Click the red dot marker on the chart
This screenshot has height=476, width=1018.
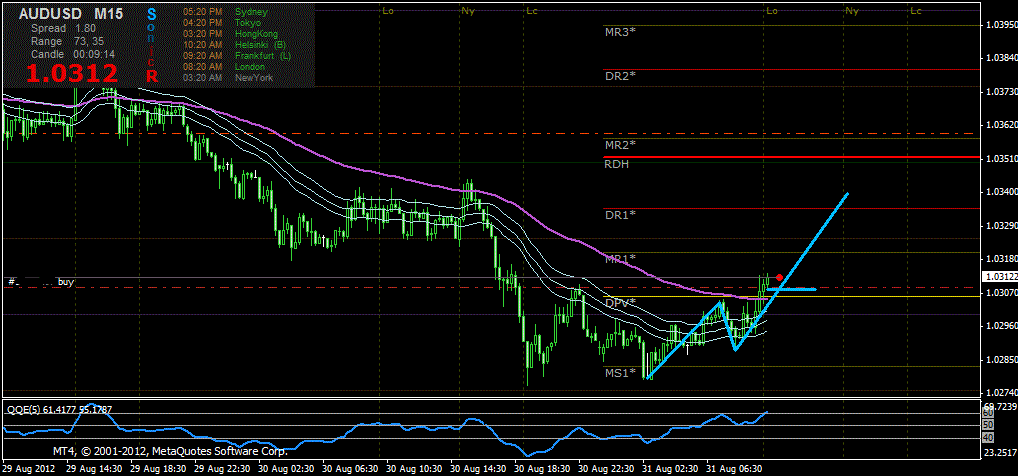(x=779, y=277)
